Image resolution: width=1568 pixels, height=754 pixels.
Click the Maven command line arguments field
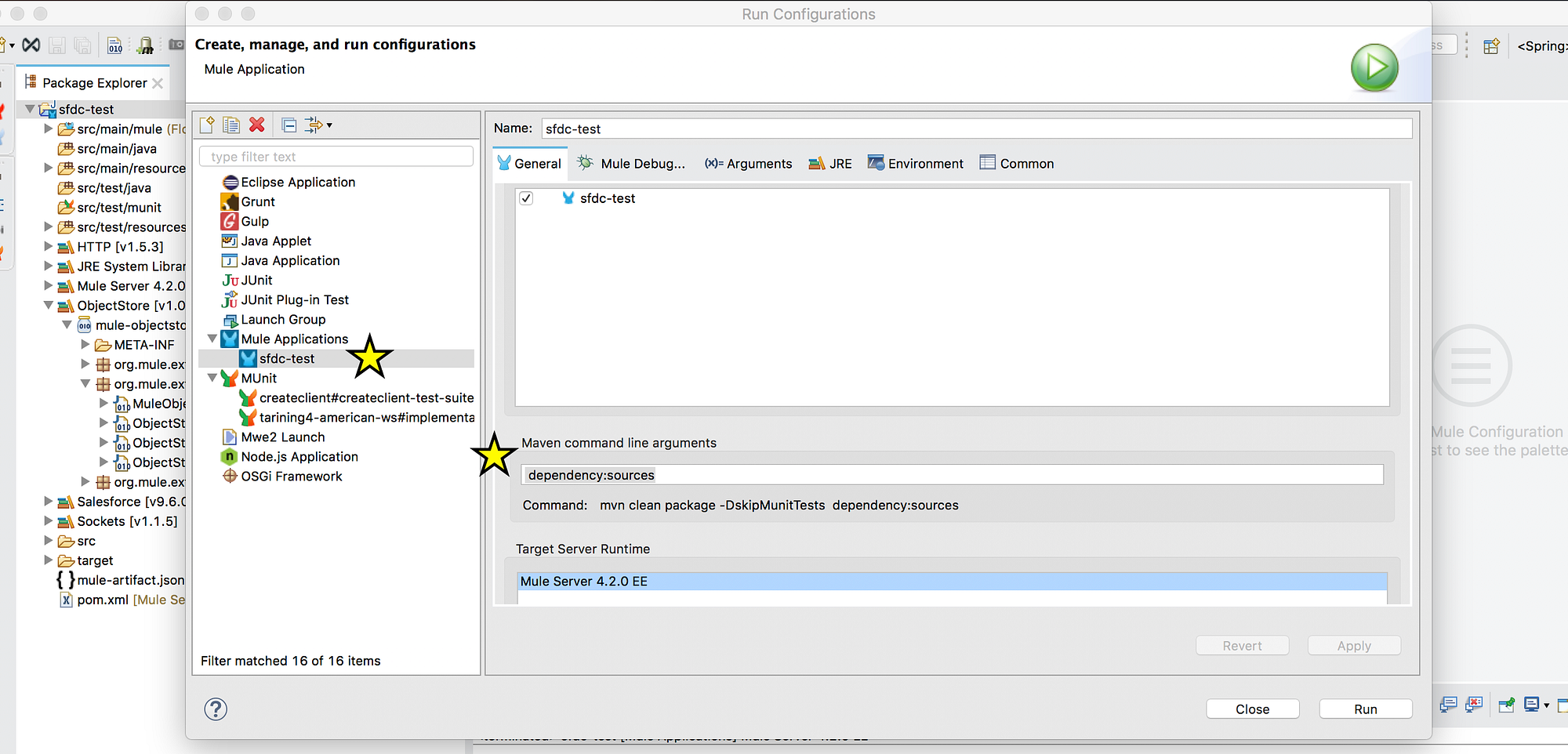pos(952,474)
